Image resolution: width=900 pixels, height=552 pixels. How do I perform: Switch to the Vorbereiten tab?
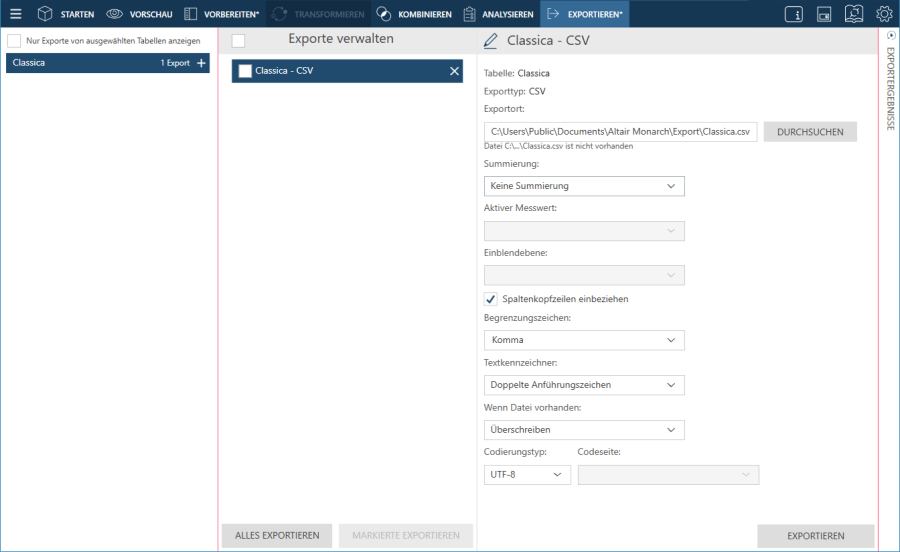221,14
